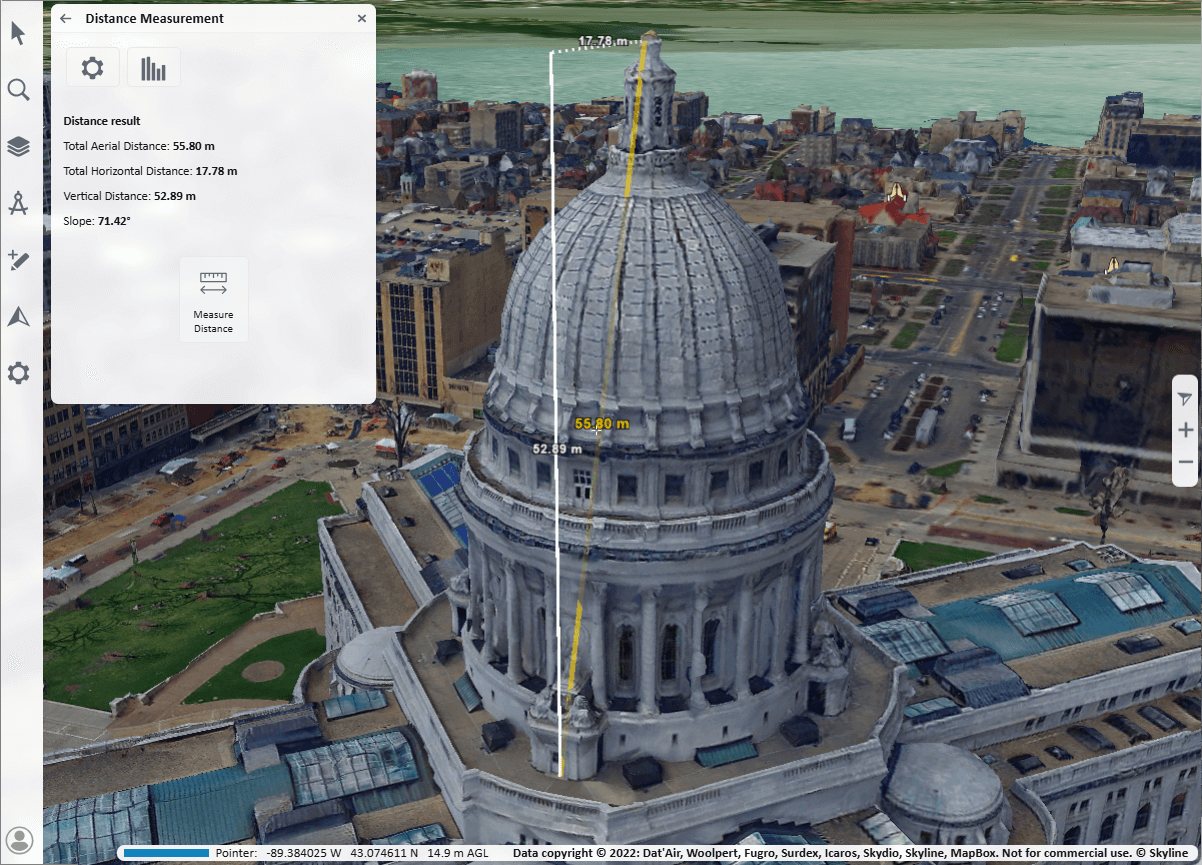Open application settings gear at sidebar bottom
The width and height of the screenshot is (1202, 865).
[x=18, y=374]
